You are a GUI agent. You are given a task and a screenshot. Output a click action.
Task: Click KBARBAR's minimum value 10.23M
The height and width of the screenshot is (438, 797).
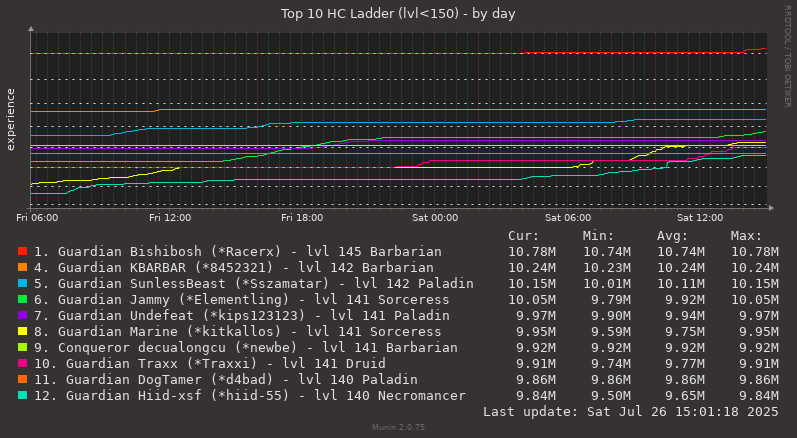(x=607, y=267)
